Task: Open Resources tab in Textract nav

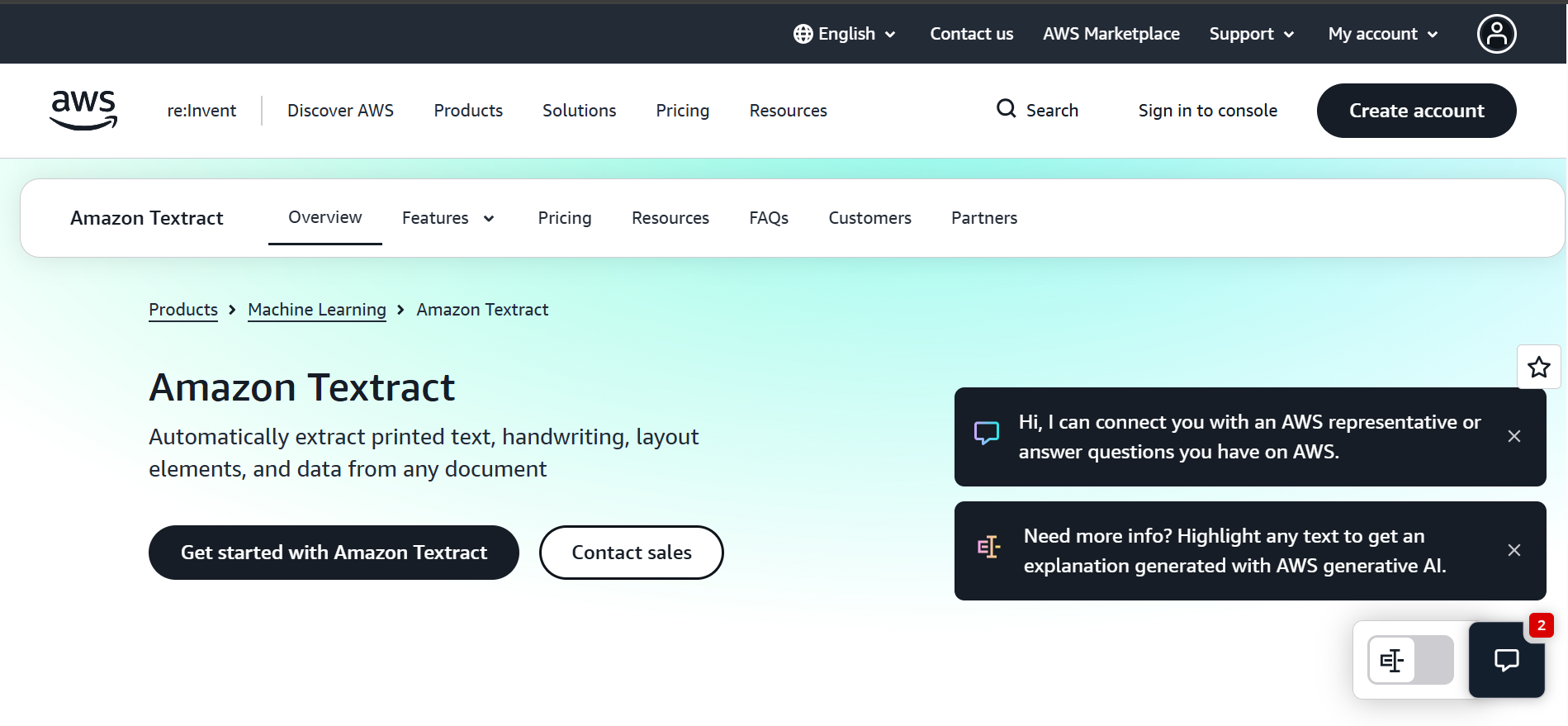Action: point(670,218)
